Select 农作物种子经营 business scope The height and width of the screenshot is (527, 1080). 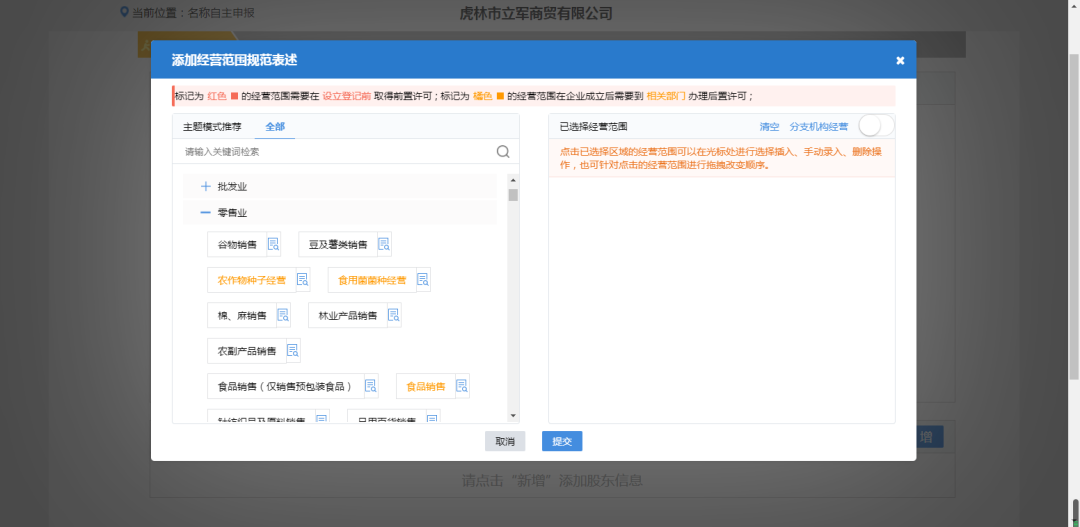[x=252, y=280]
